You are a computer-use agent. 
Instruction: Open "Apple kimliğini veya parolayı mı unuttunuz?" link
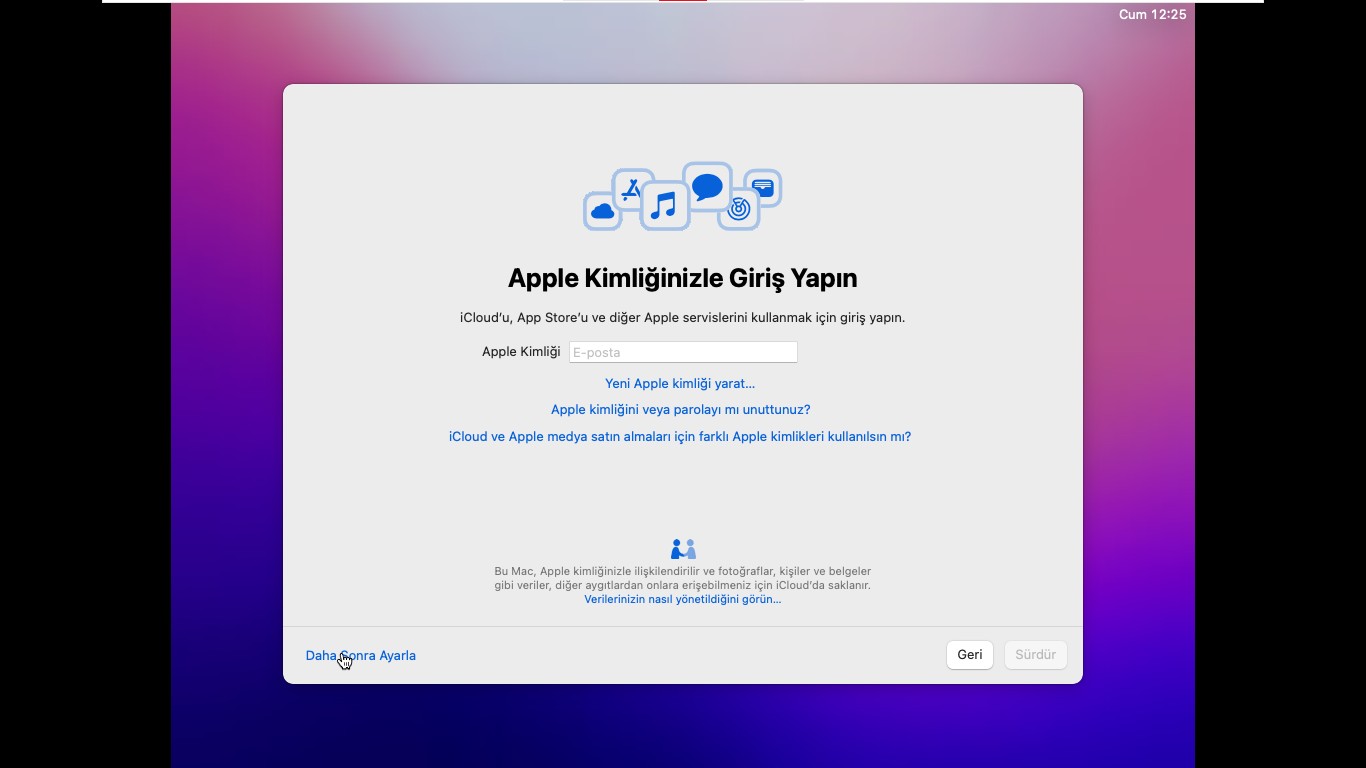(680, 409)
